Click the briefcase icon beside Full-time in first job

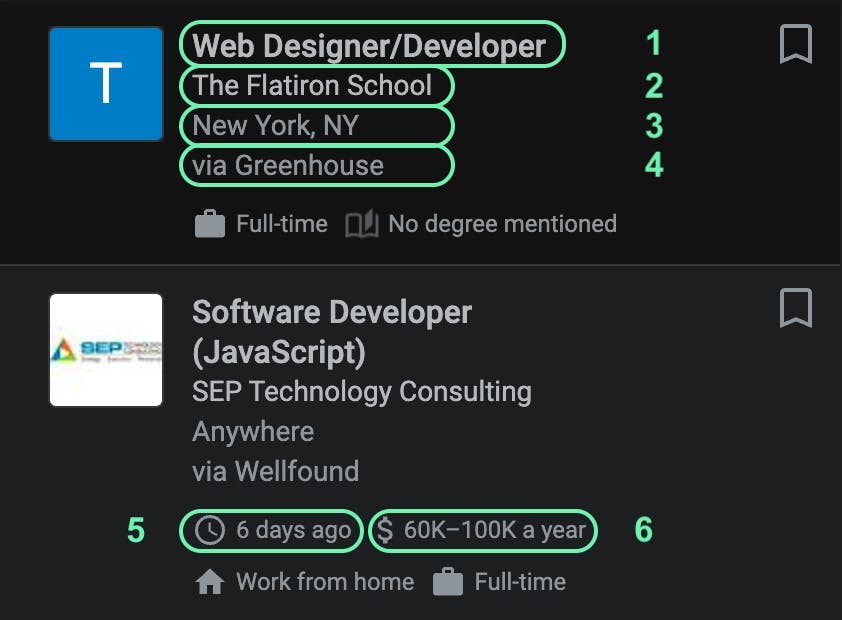point(209,224)
